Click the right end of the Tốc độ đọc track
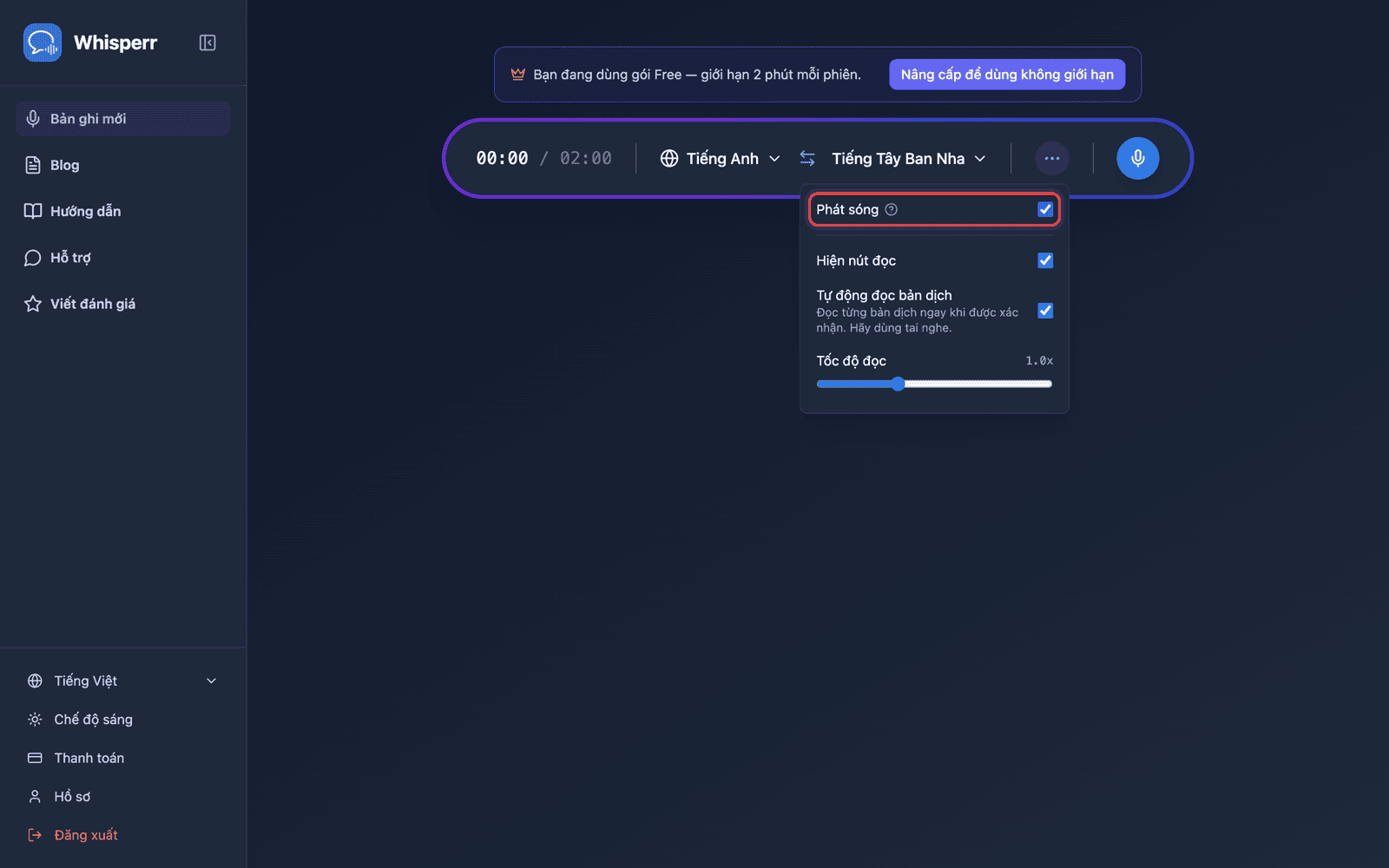The image size is (1389, 868). 1049,384
